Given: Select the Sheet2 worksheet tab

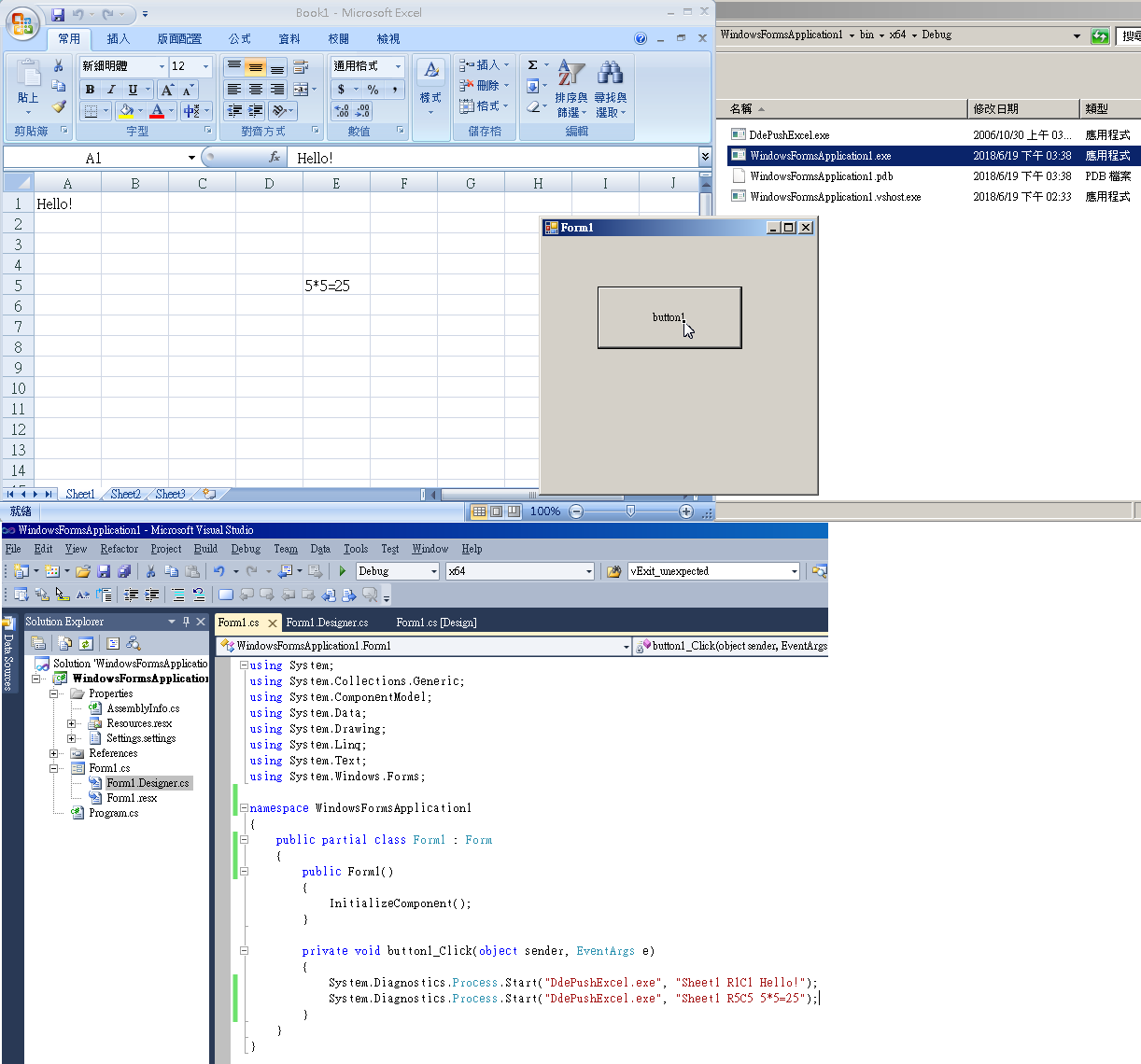Looking at the screenshot, I should click(x=125, y=494).
